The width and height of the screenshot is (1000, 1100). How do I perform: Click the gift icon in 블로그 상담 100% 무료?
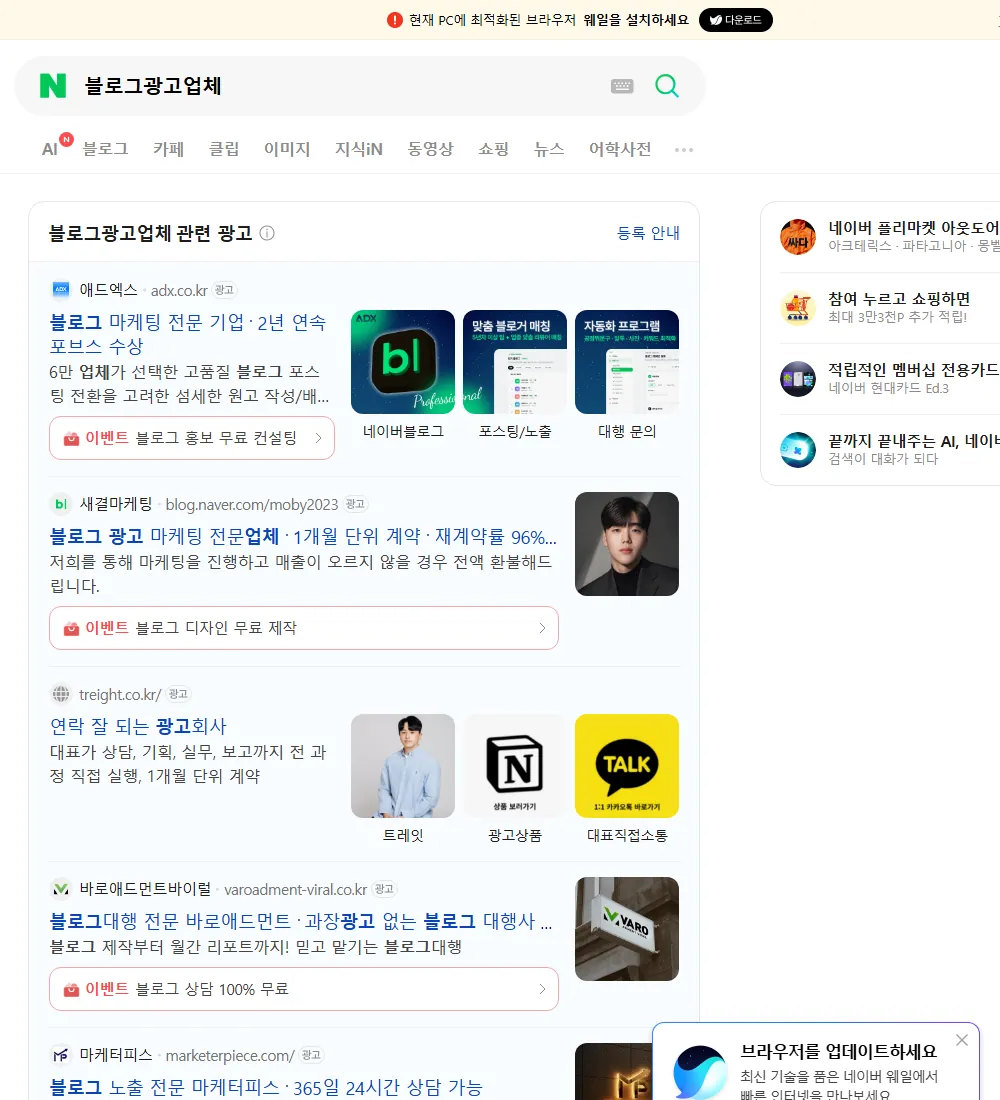point(71,990)
